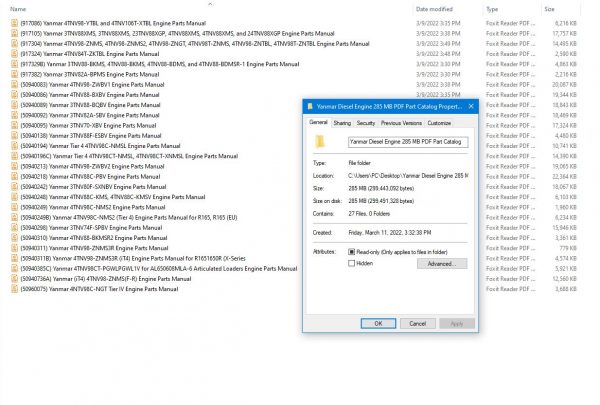Open the Previous Versions tab
Screen dimensions: 600x405
(401, 123)
